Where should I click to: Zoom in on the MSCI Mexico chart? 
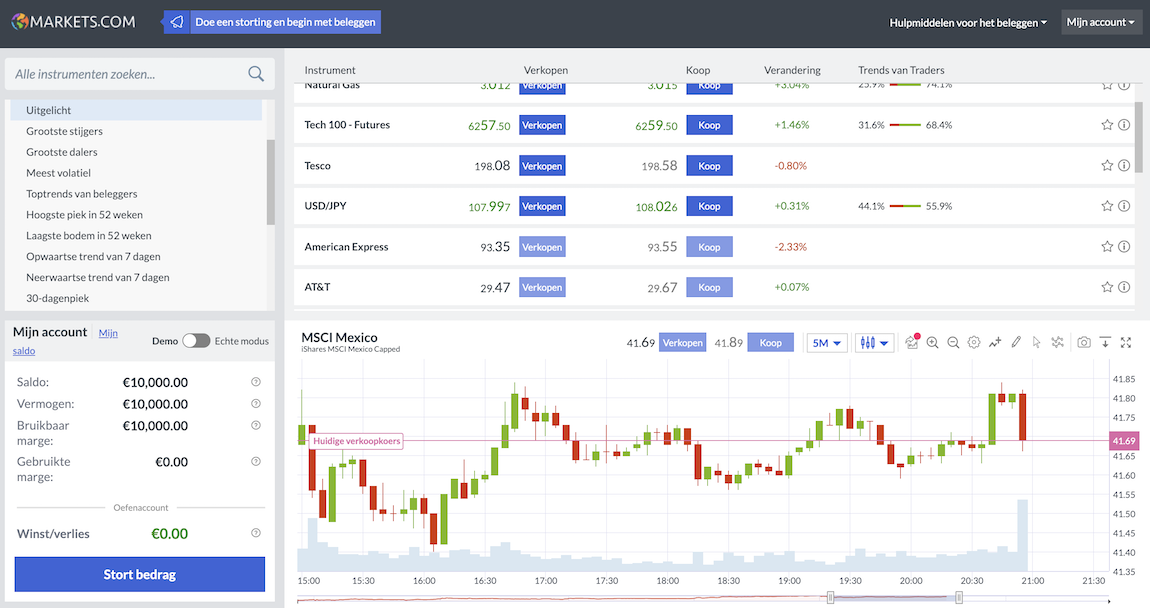tap(932, 343)
